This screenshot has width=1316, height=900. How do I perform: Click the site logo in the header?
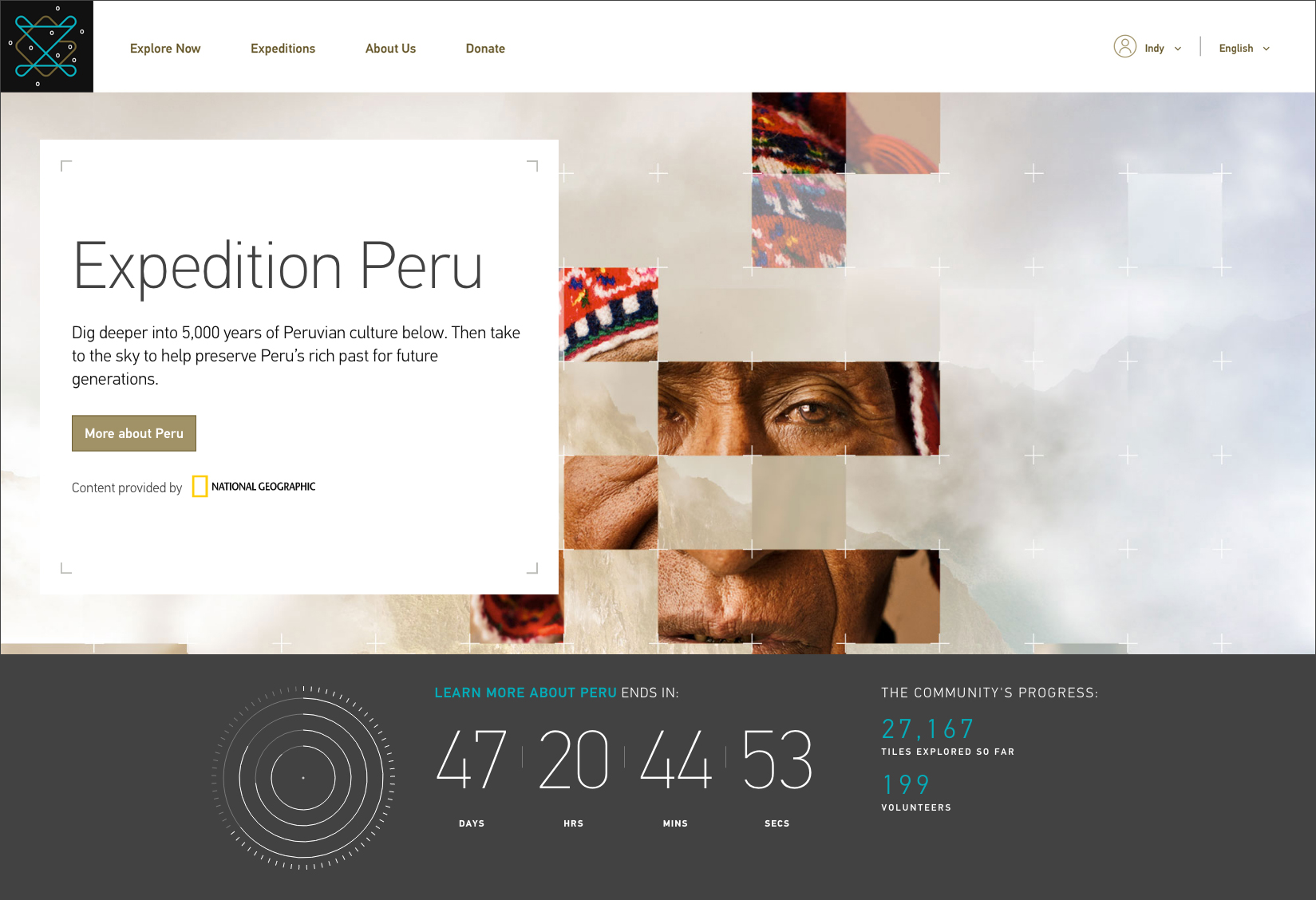[47, 46]
